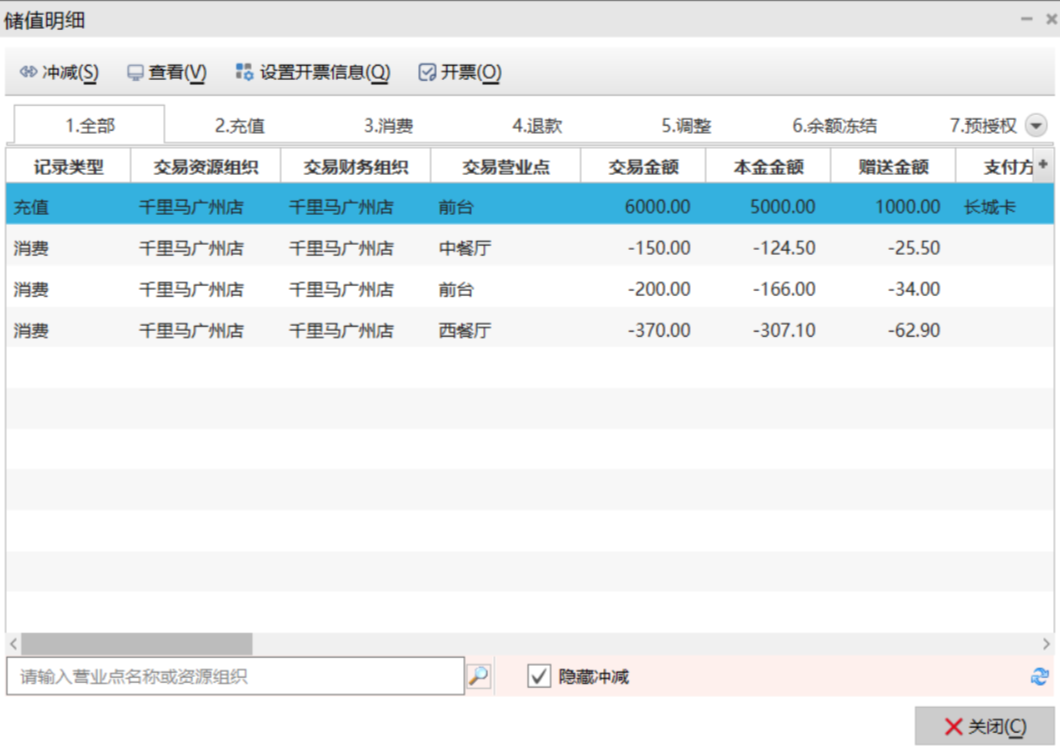Open 查看 view record icon
Viewport: 1060px width, 746px height.
click(x=135, y=72)
